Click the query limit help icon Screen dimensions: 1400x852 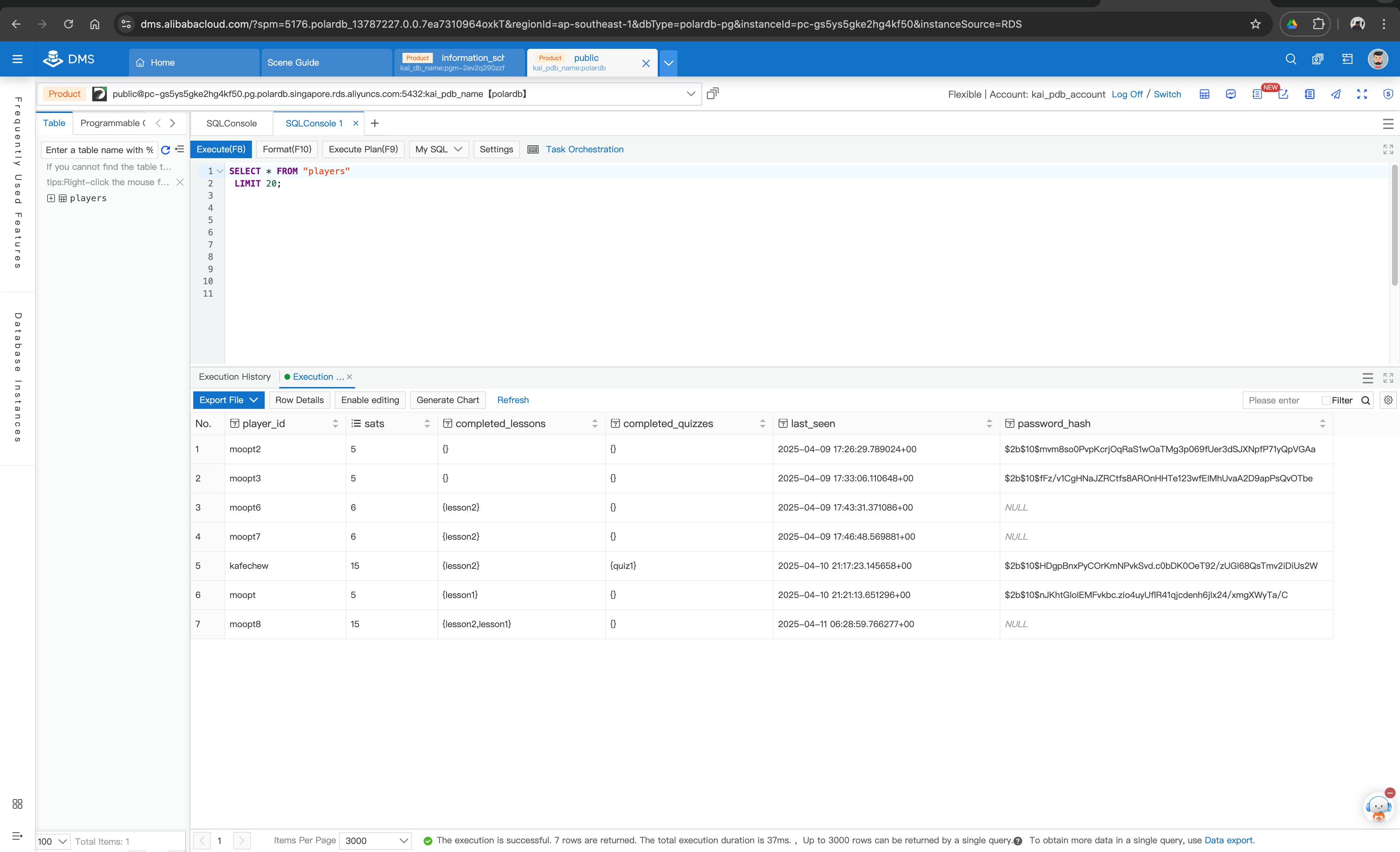[1018, 841]
